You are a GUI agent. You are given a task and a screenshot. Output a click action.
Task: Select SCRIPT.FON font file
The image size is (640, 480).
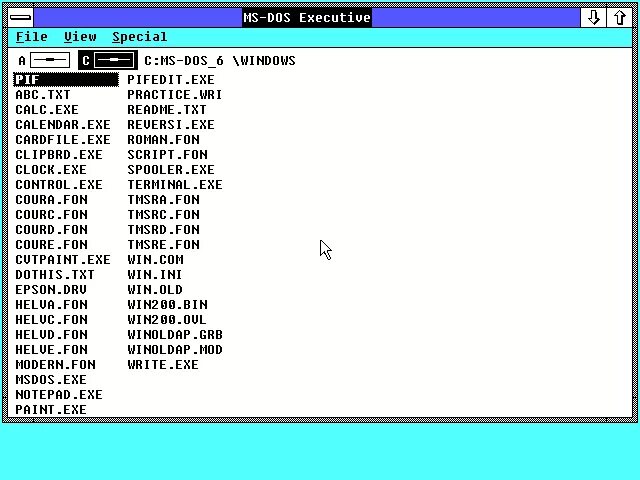pyautogui.click(x=167, y=155)
